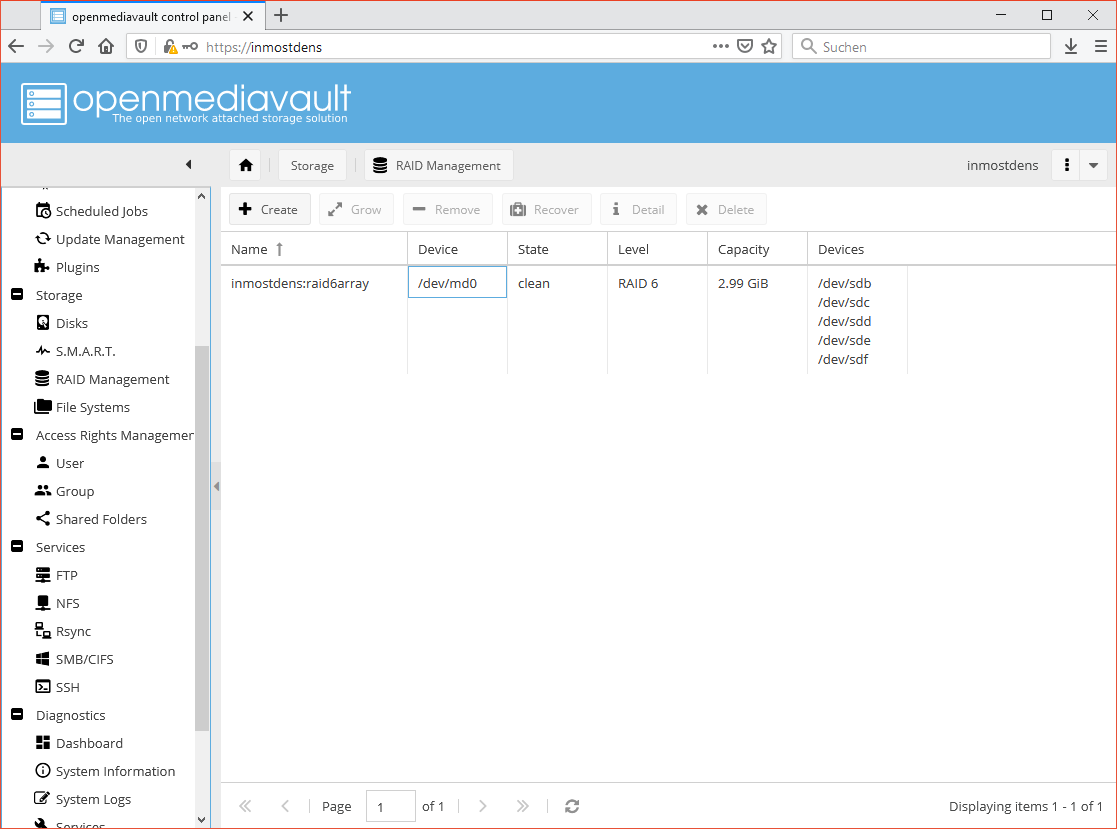
Task: Click the home icon in the breadcrumb bar
Action: [x=245, y=164]
